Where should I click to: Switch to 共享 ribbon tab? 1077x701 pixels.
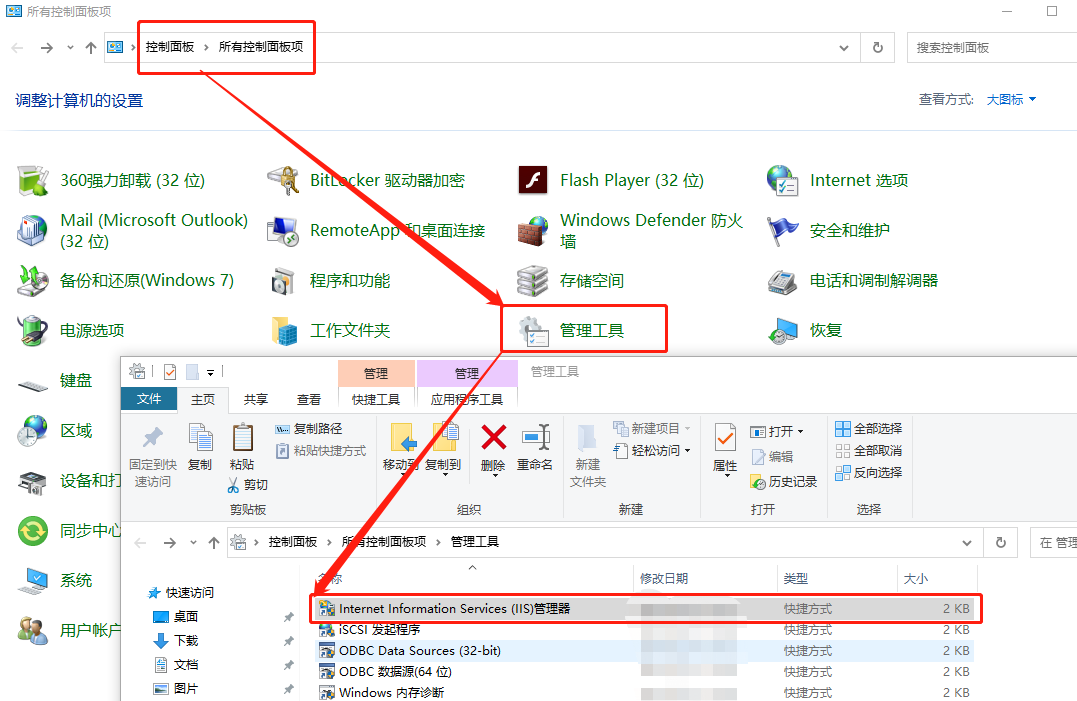click(x=256, y=399)
